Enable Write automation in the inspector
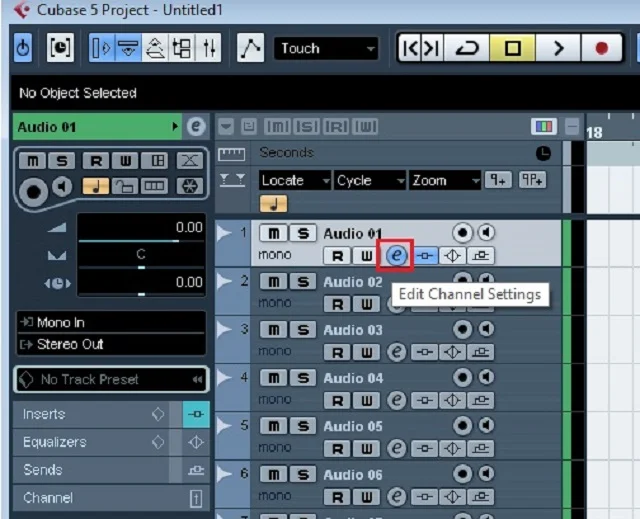Viewport: 640px width, 519px height. pyautogui.click(x=125, y=161)
